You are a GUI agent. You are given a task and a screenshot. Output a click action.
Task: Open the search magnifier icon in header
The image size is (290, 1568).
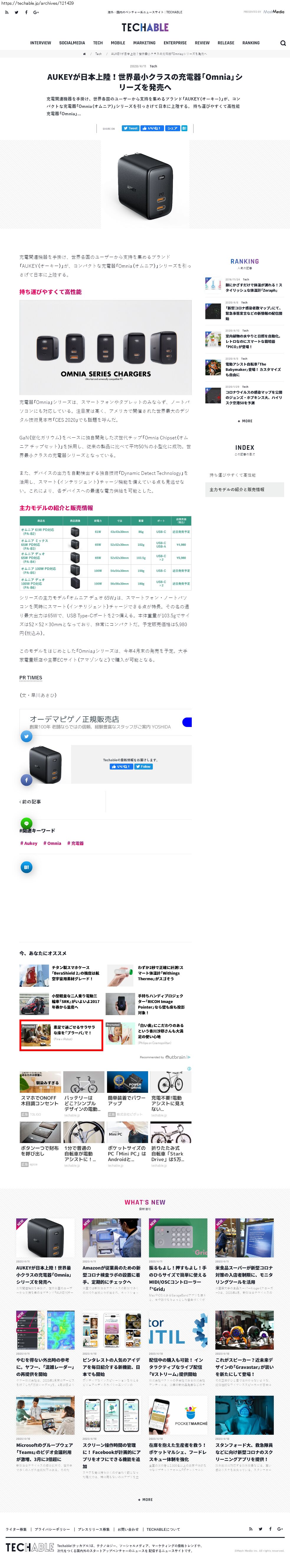283,43
